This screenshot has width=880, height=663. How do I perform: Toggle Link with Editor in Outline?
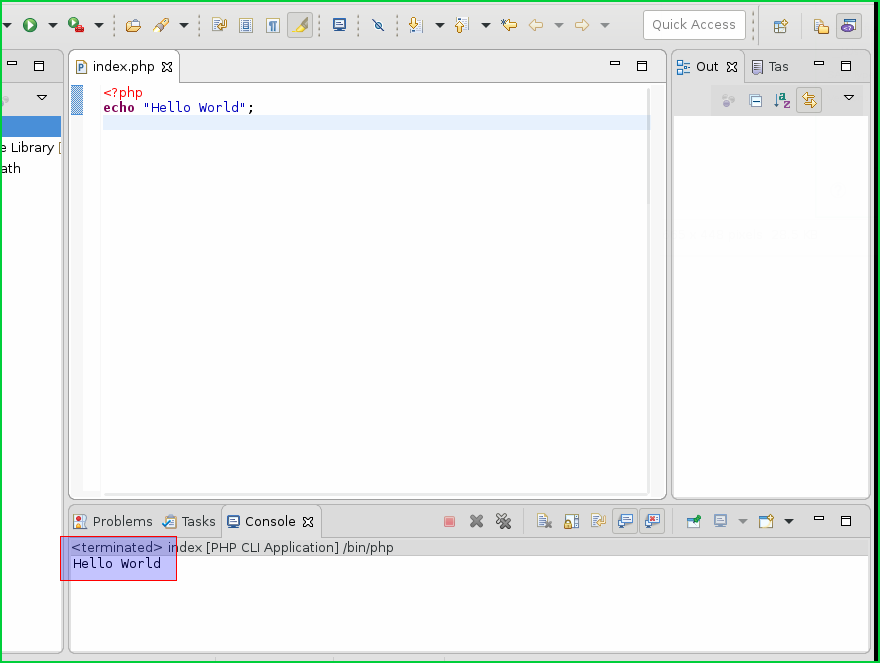tap(809, 100)
